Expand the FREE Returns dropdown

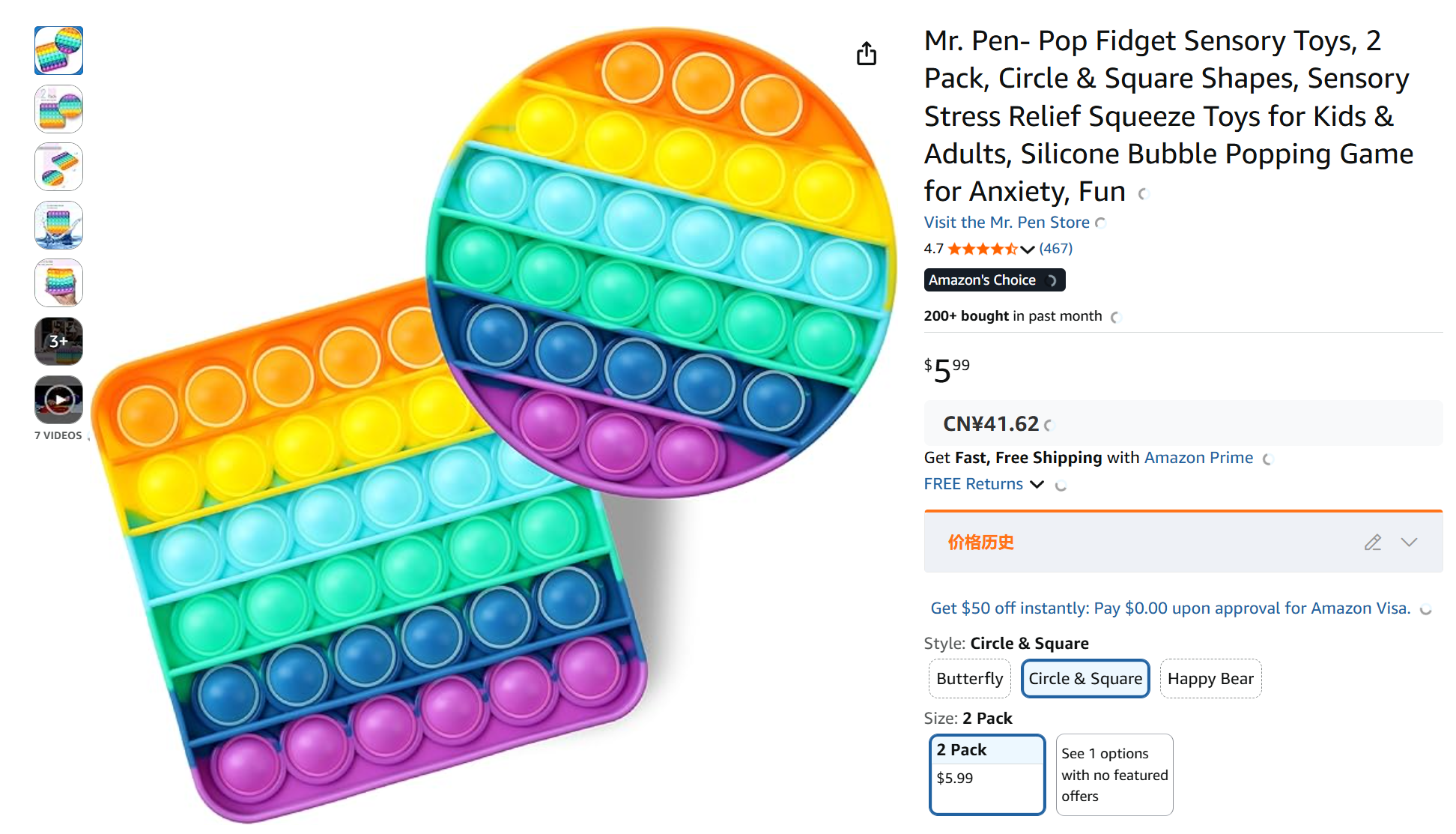tap(1037, 484)
